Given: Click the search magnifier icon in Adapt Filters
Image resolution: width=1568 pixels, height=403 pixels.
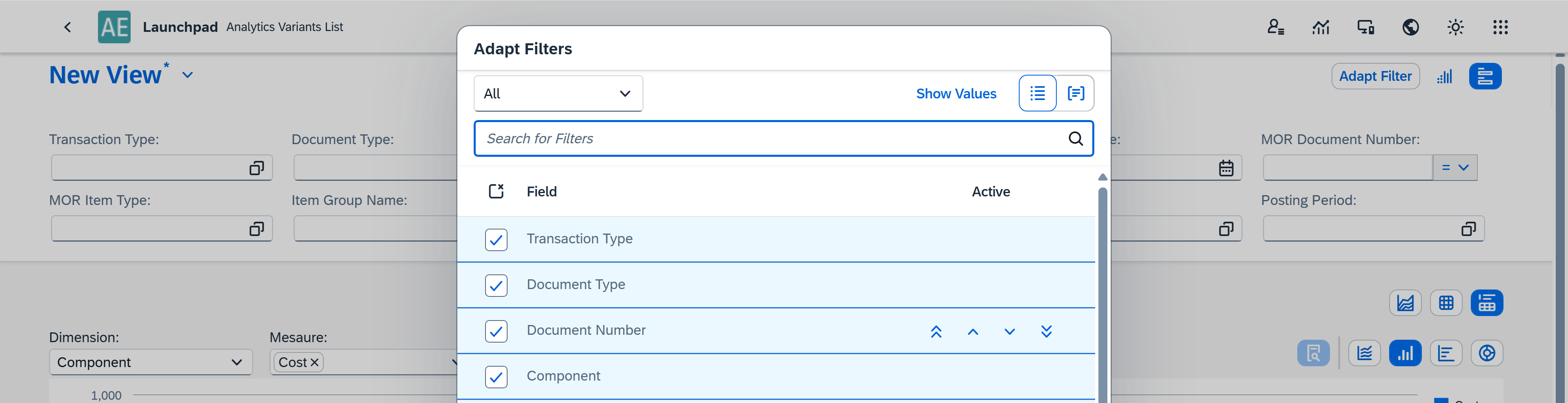Looking at the screenshot, I should tap(1075, 139).
